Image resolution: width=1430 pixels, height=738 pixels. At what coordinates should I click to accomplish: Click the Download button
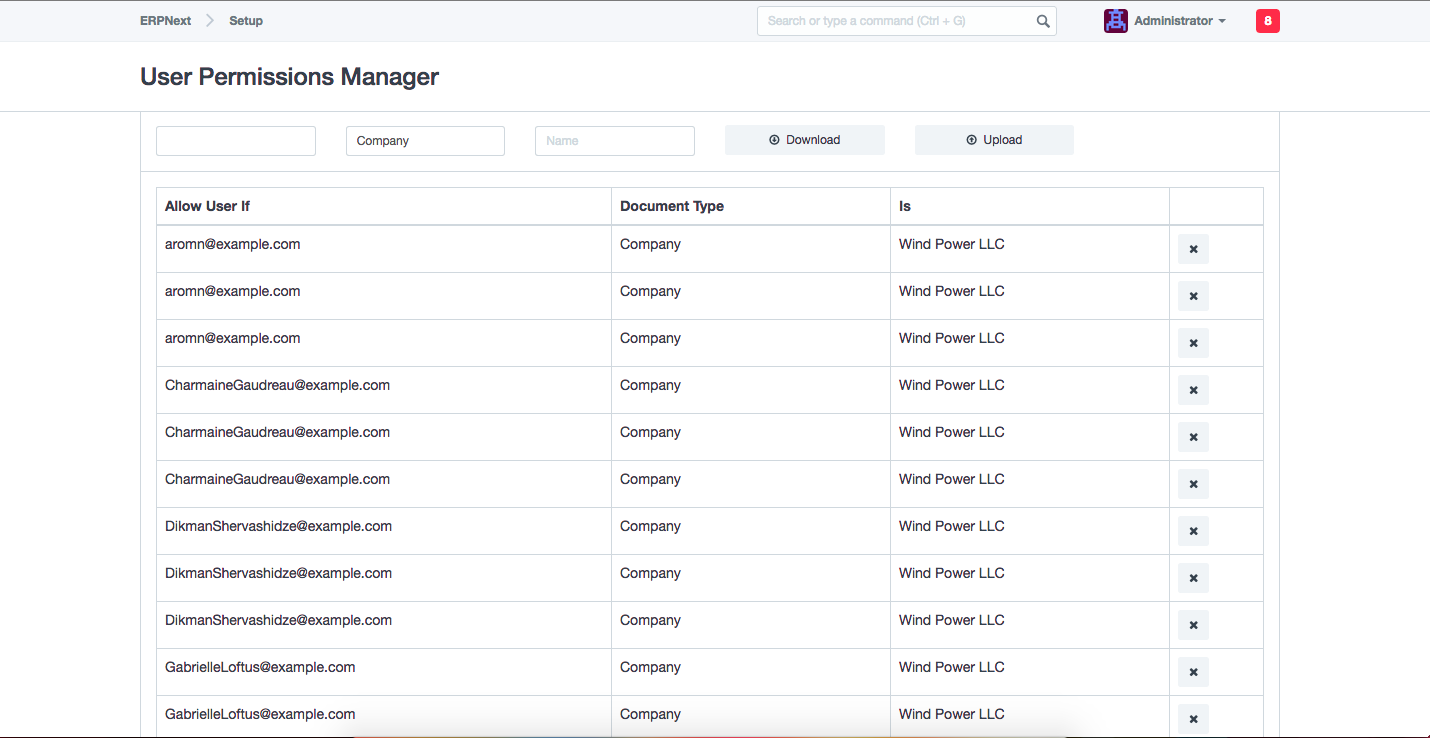pos(804,139)
